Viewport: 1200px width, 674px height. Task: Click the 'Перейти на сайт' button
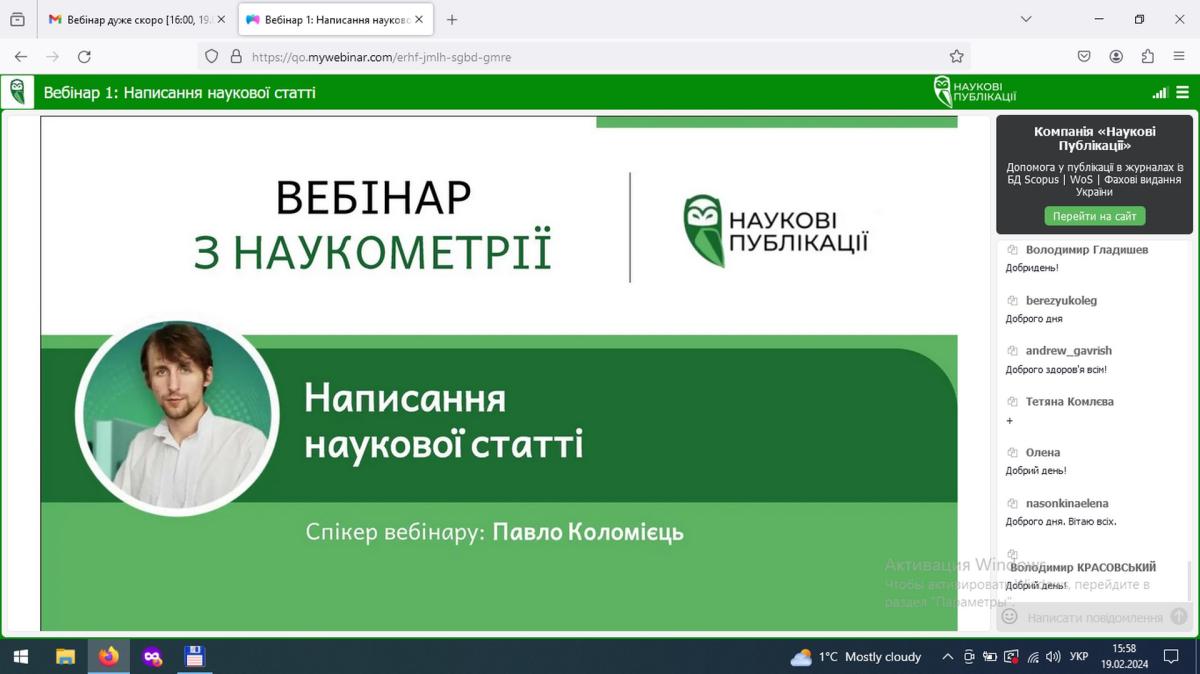pos(1095,216)
